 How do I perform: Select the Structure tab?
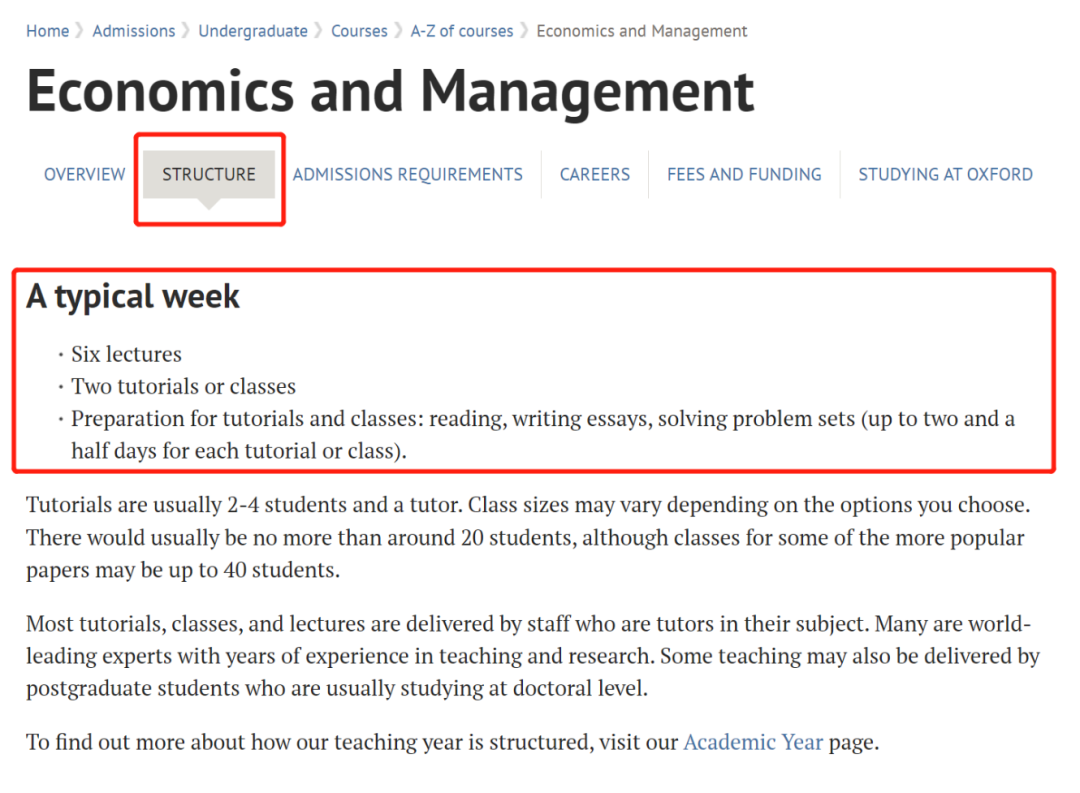(x=209, y=174)
